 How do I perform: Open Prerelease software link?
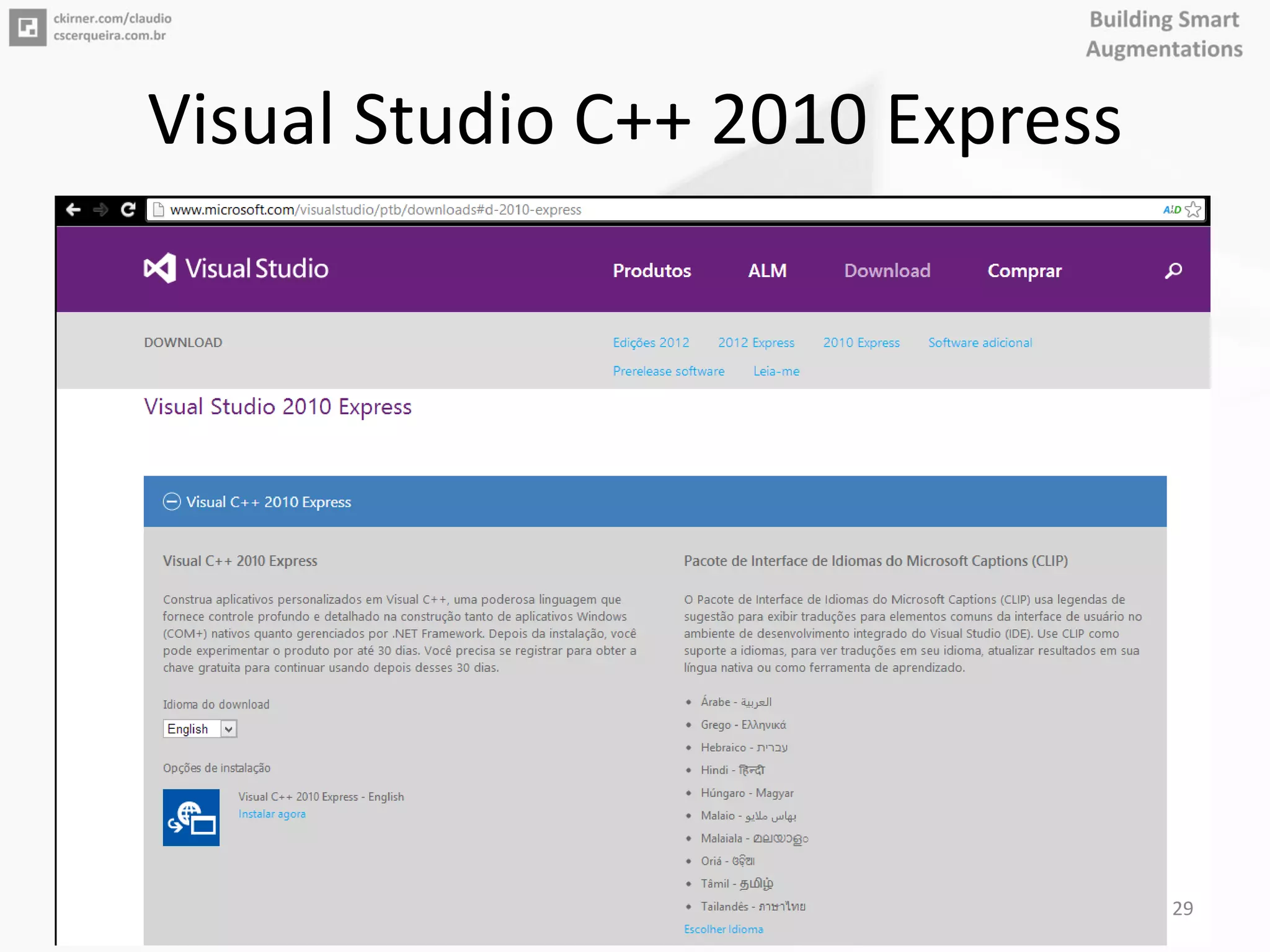(668, 371)
